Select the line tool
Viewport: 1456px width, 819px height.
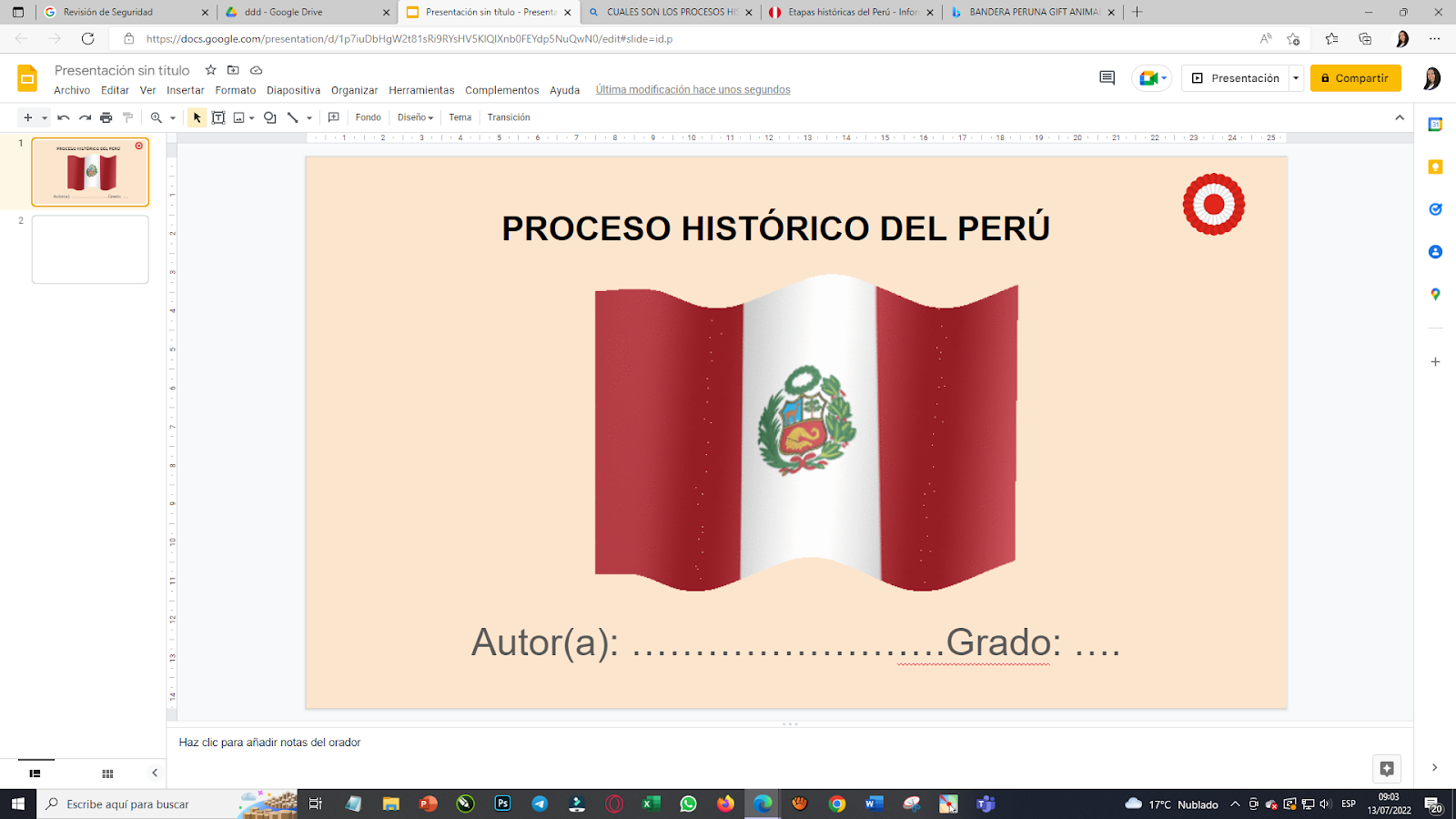click(293, 117)
